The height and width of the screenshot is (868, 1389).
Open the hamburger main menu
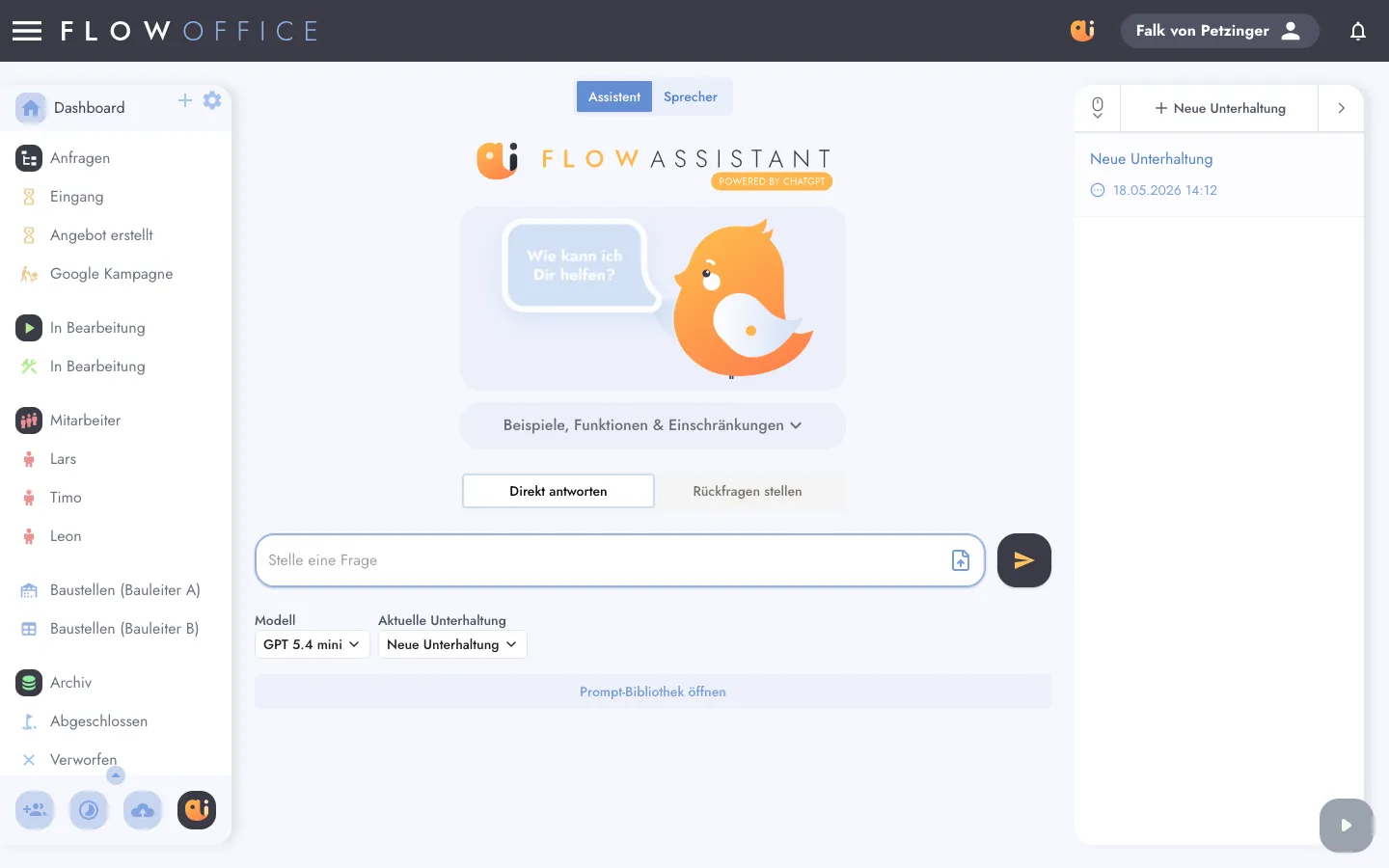pos(27,31)
